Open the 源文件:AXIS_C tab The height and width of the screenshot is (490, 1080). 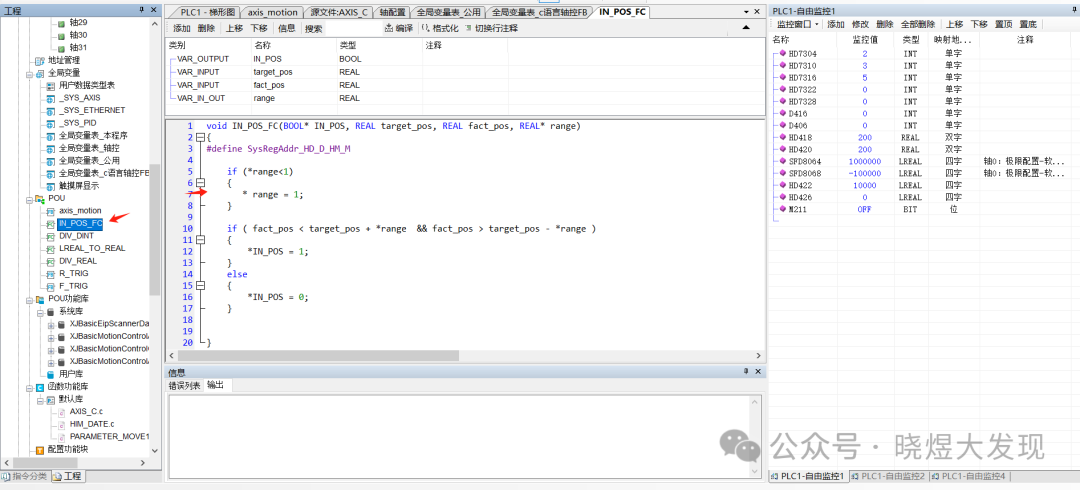pyautogui.click(x=338, y=12)
